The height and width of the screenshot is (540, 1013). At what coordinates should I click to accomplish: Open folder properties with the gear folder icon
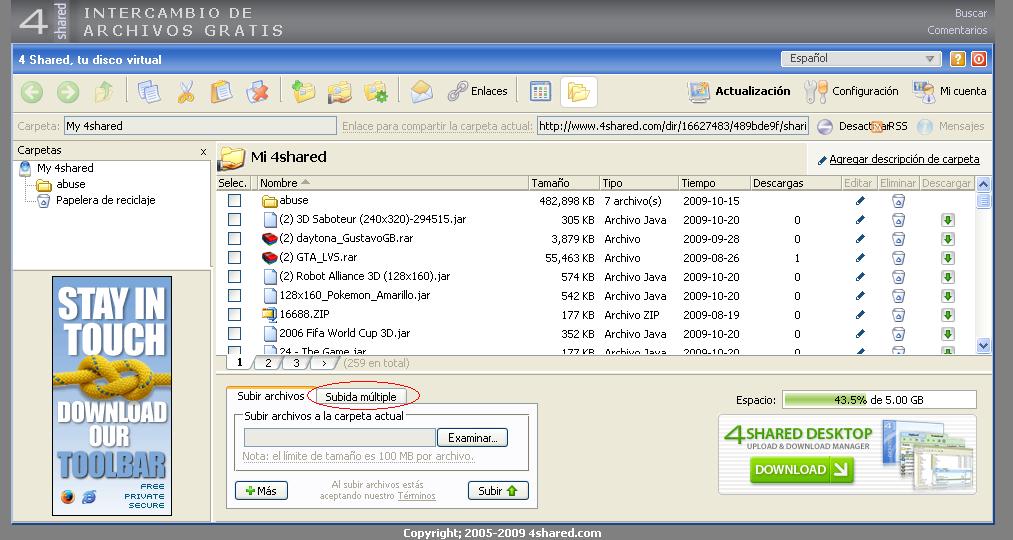pyautogui.click(x=375, y=92)
